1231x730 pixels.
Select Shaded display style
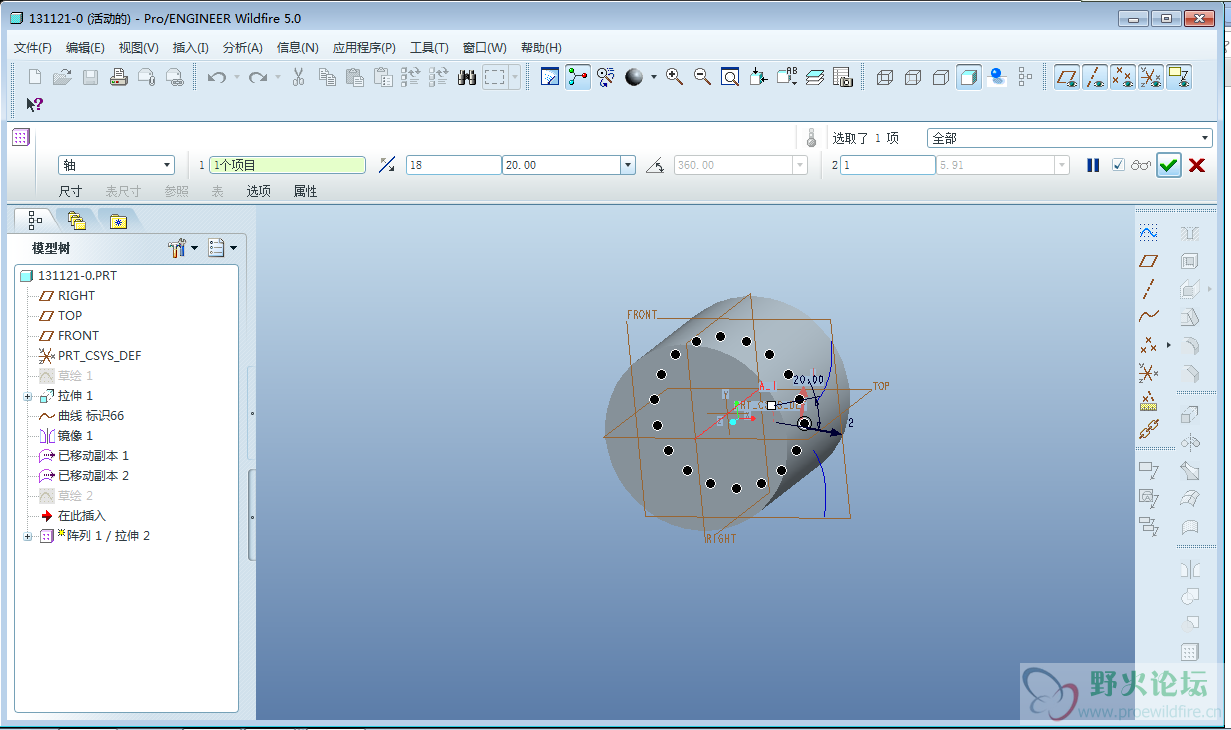pos(968,77)
